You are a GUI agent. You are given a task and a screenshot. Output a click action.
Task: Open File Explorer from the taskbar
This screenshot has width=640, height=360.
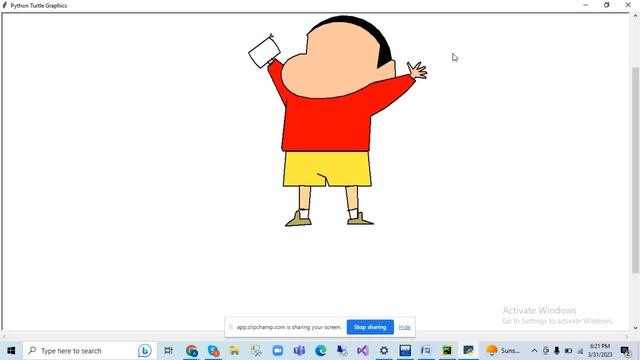tap(234, 351)
